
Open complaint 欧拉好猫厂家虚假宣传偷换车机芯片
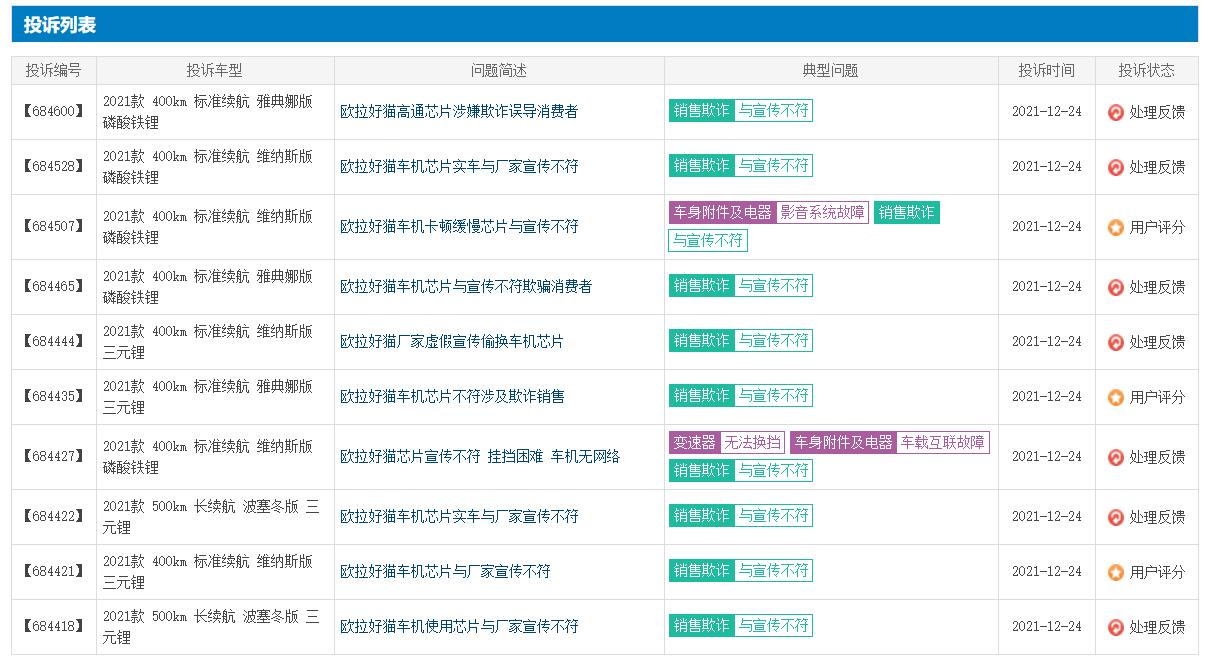pyautogui.click(x=452, y=342)
